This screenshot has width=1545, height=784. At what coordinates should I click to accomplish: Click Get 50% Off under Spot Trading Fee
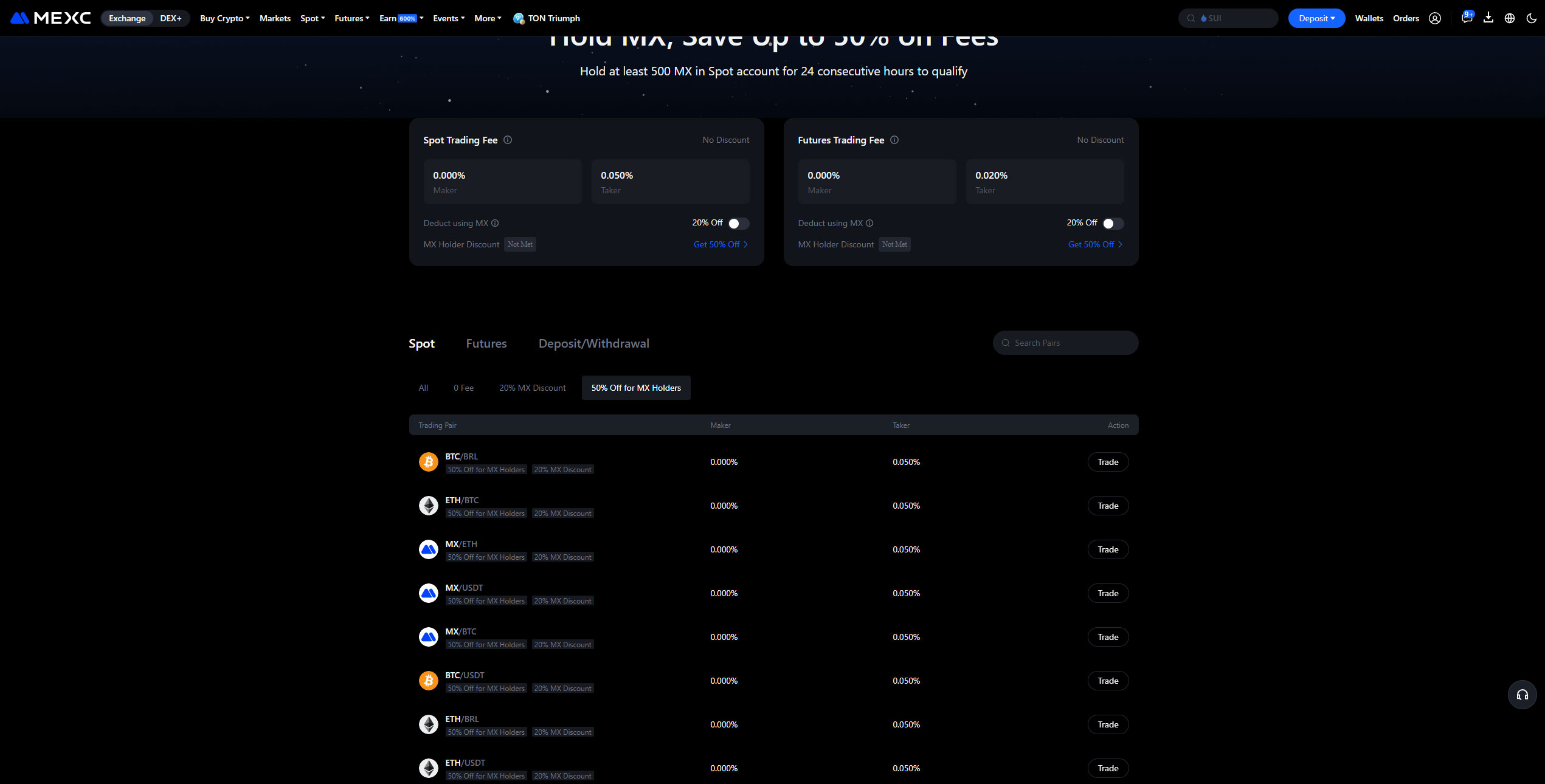point(721,244)
